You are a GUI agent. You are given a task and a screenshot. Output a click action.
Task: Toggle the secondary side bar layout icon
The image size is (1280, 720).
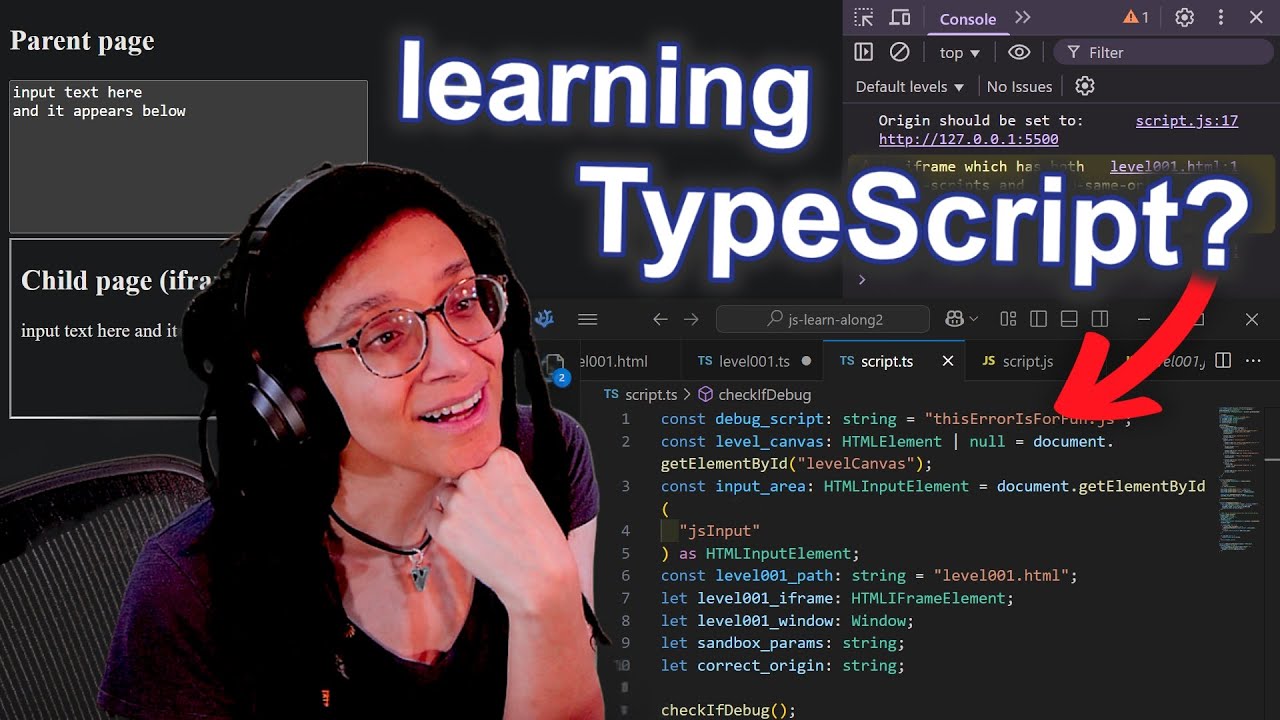(1100, 319)
